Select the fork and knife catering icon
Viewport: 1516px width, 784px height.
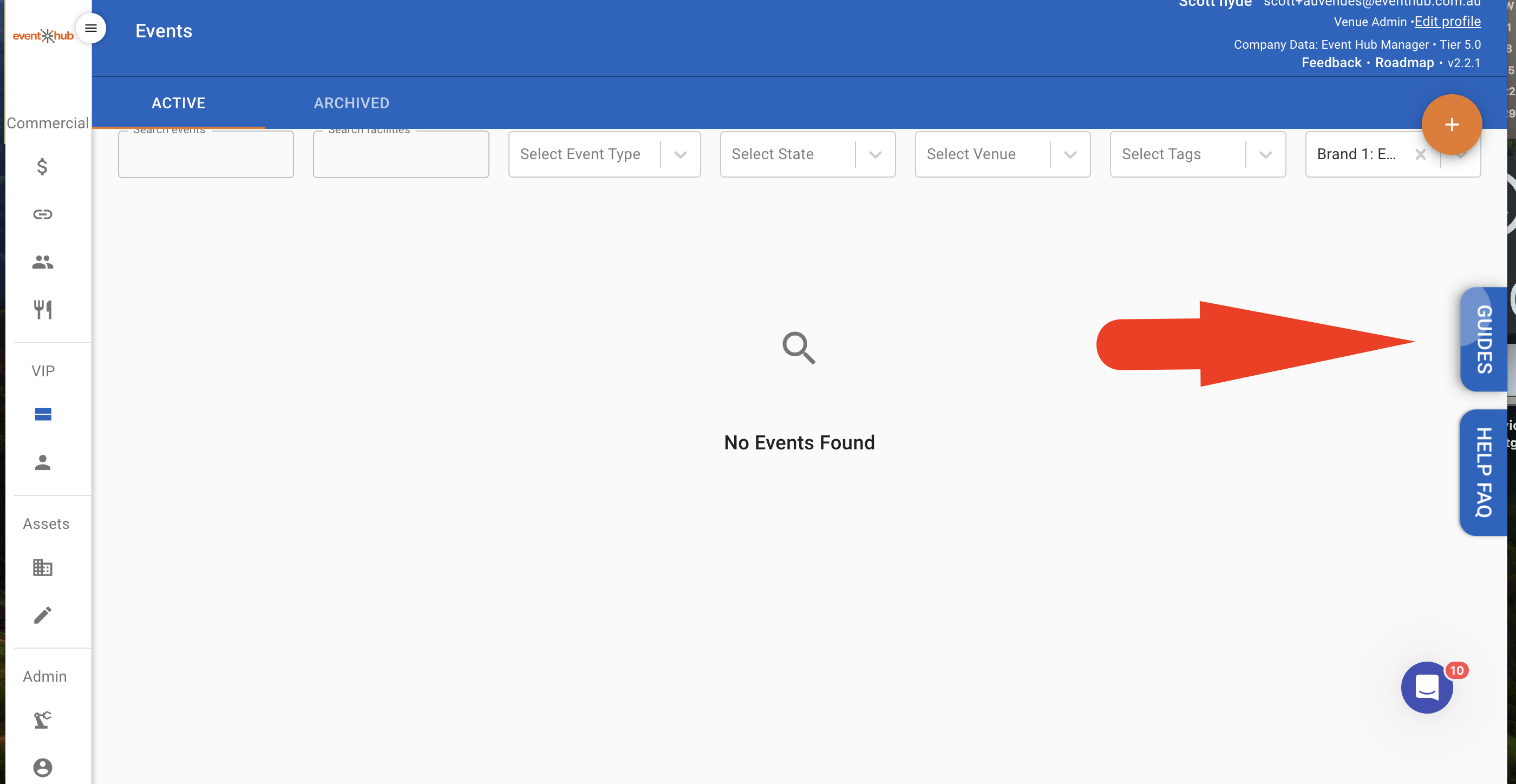point(42,309)
